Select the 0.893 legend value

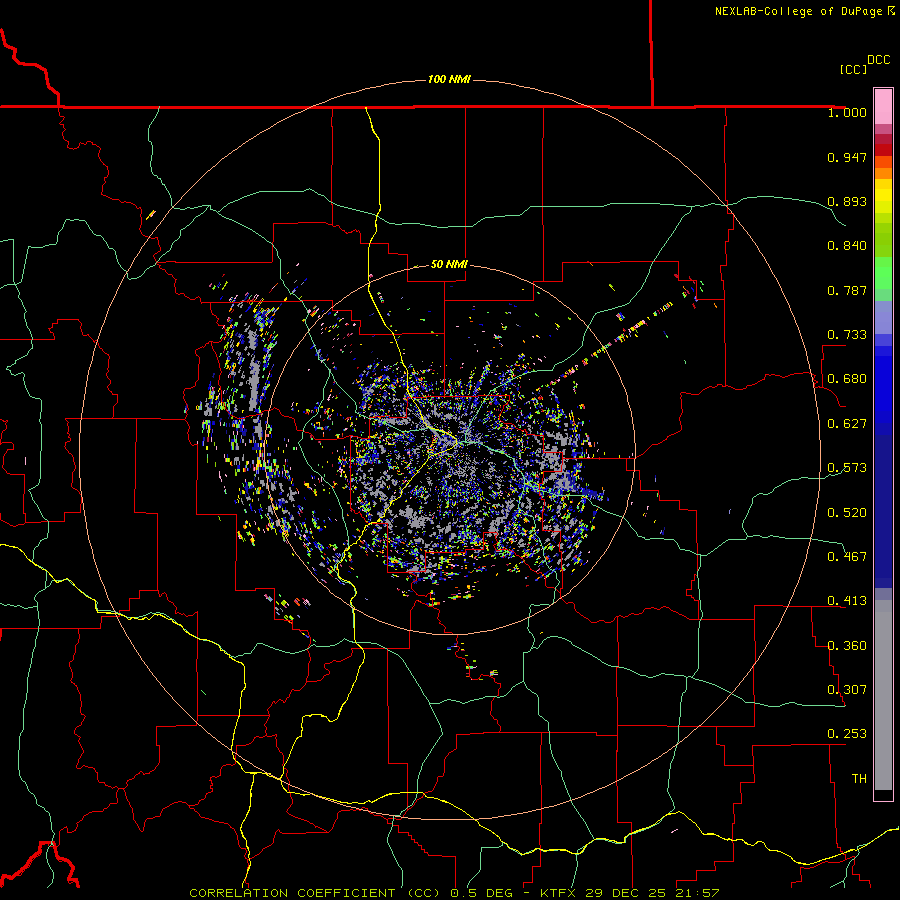(x=847, y=201)
